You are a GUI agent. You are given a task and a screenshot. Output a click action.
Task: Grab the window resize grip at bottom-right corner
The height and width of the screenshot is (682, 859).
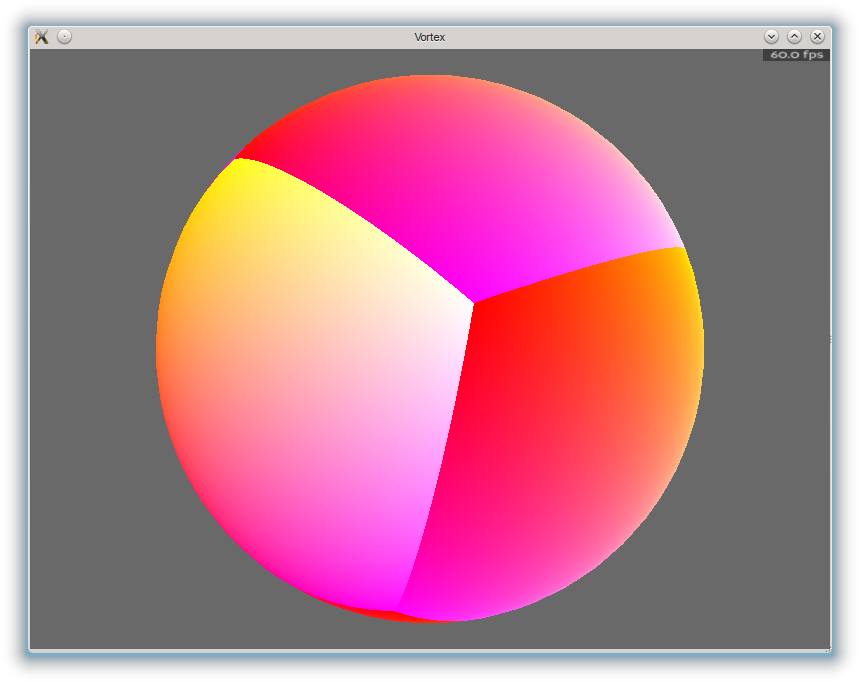(828, 650)
